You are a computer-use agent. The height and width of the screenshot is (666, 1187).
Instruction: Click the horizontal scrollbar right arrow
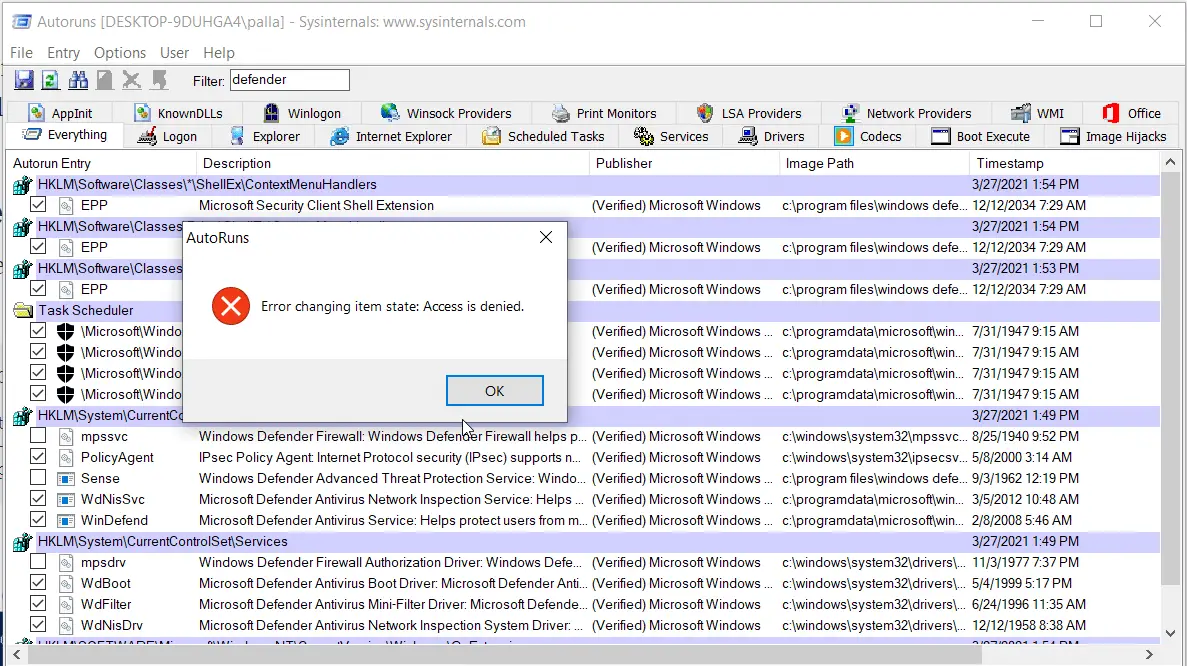point(1149,655)
